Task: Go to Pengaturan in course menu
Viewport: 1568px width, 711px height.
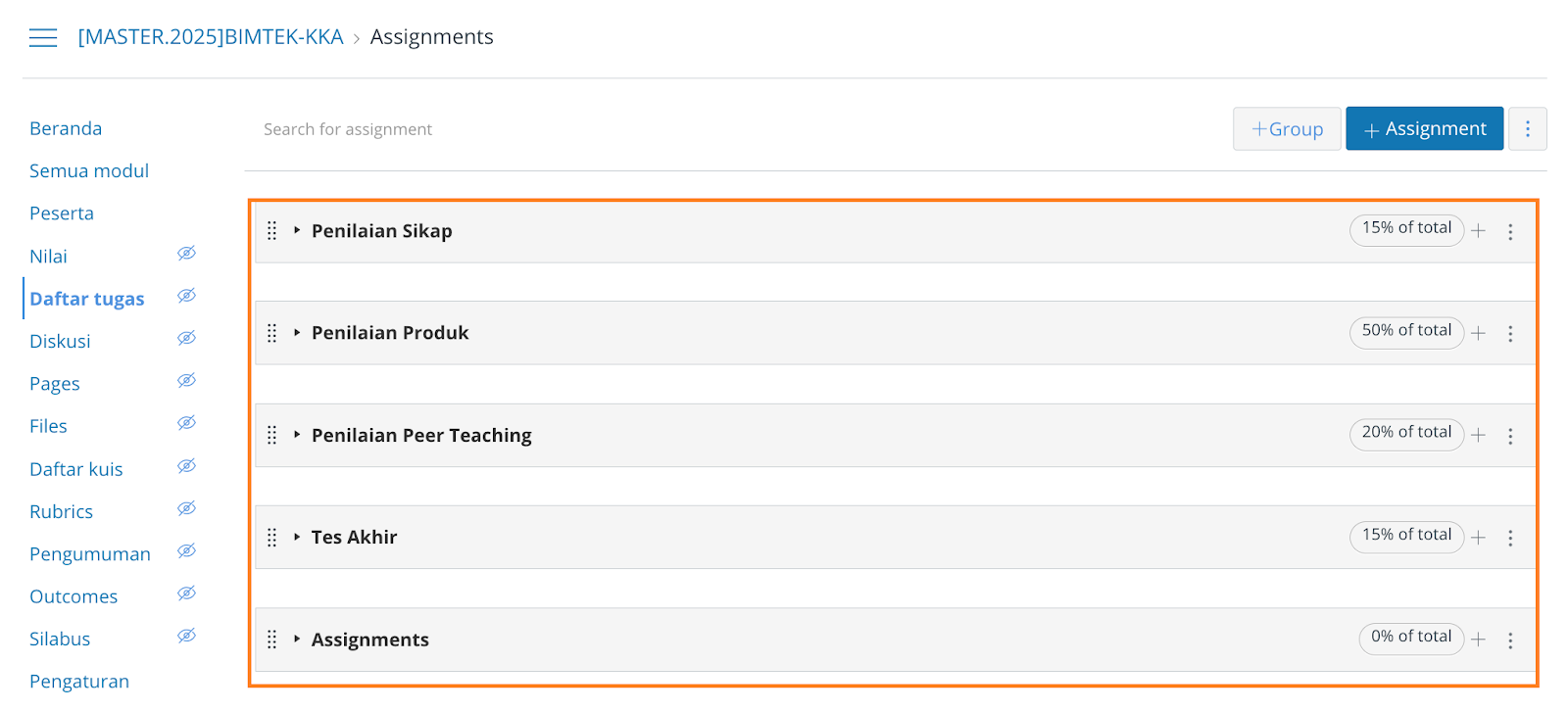Action: [79, 682]
